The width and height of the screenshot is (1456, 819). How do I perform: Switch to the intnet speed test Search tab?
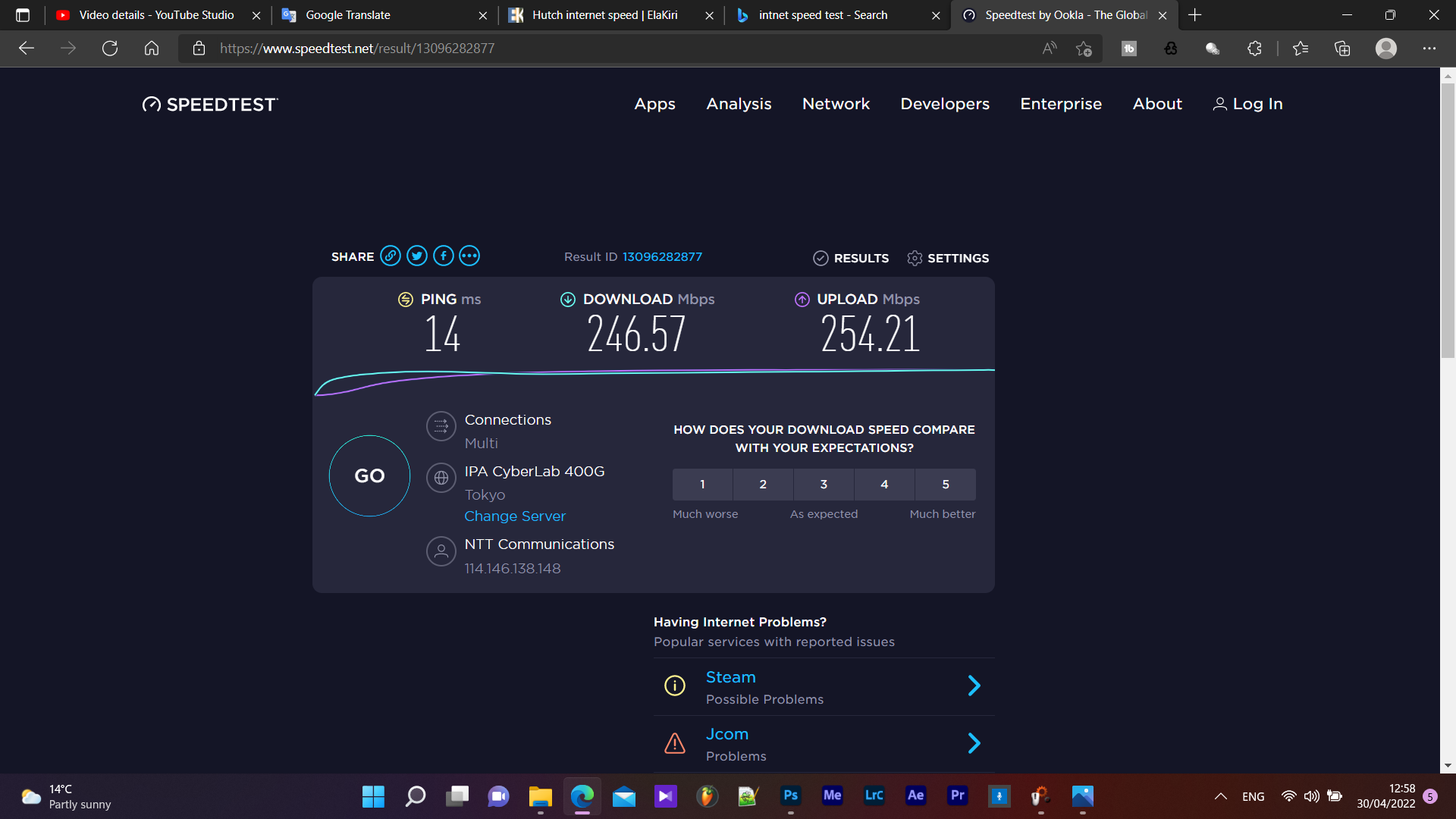tap(837, 15)
